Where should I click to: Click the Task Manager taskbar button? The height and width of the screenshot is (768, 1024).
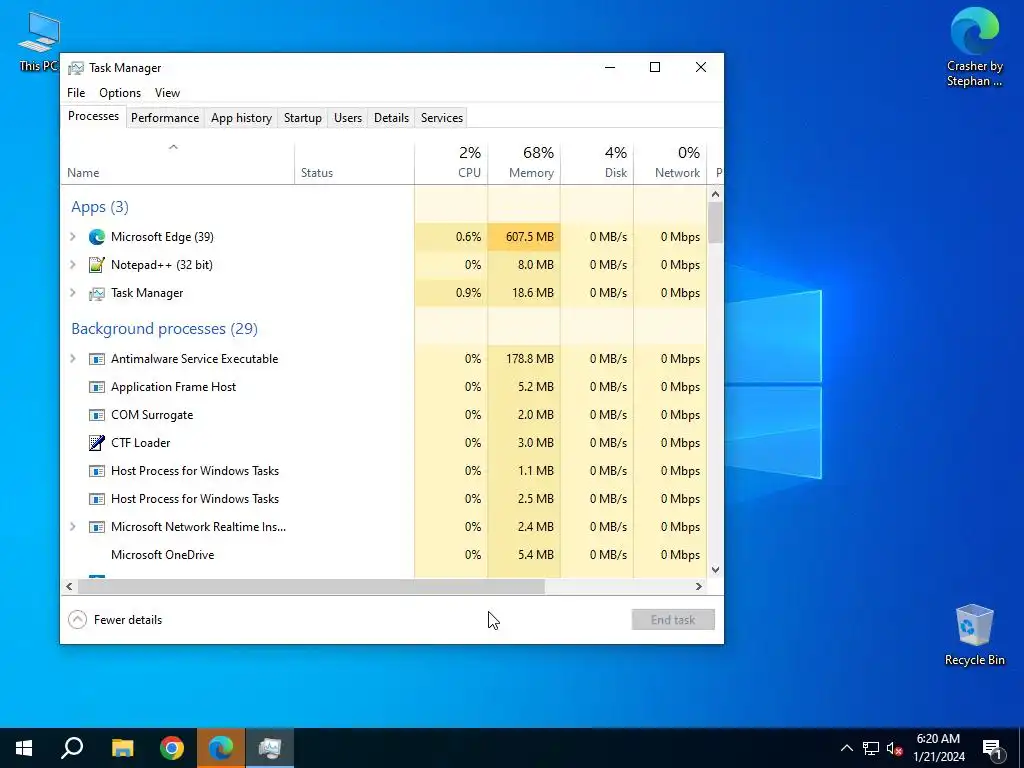click(x=270, y=748)
